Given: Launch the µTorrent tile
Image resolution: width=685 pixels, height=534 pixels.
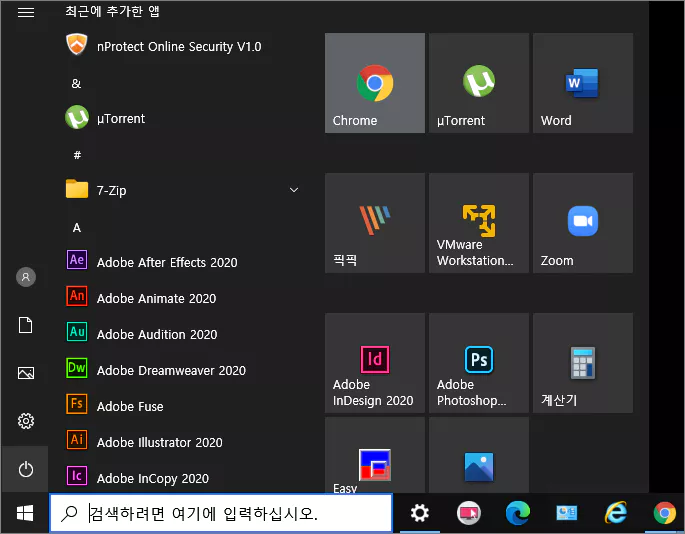Looking at the screenshot, I should pyautogui.click(x=479, y=83).
